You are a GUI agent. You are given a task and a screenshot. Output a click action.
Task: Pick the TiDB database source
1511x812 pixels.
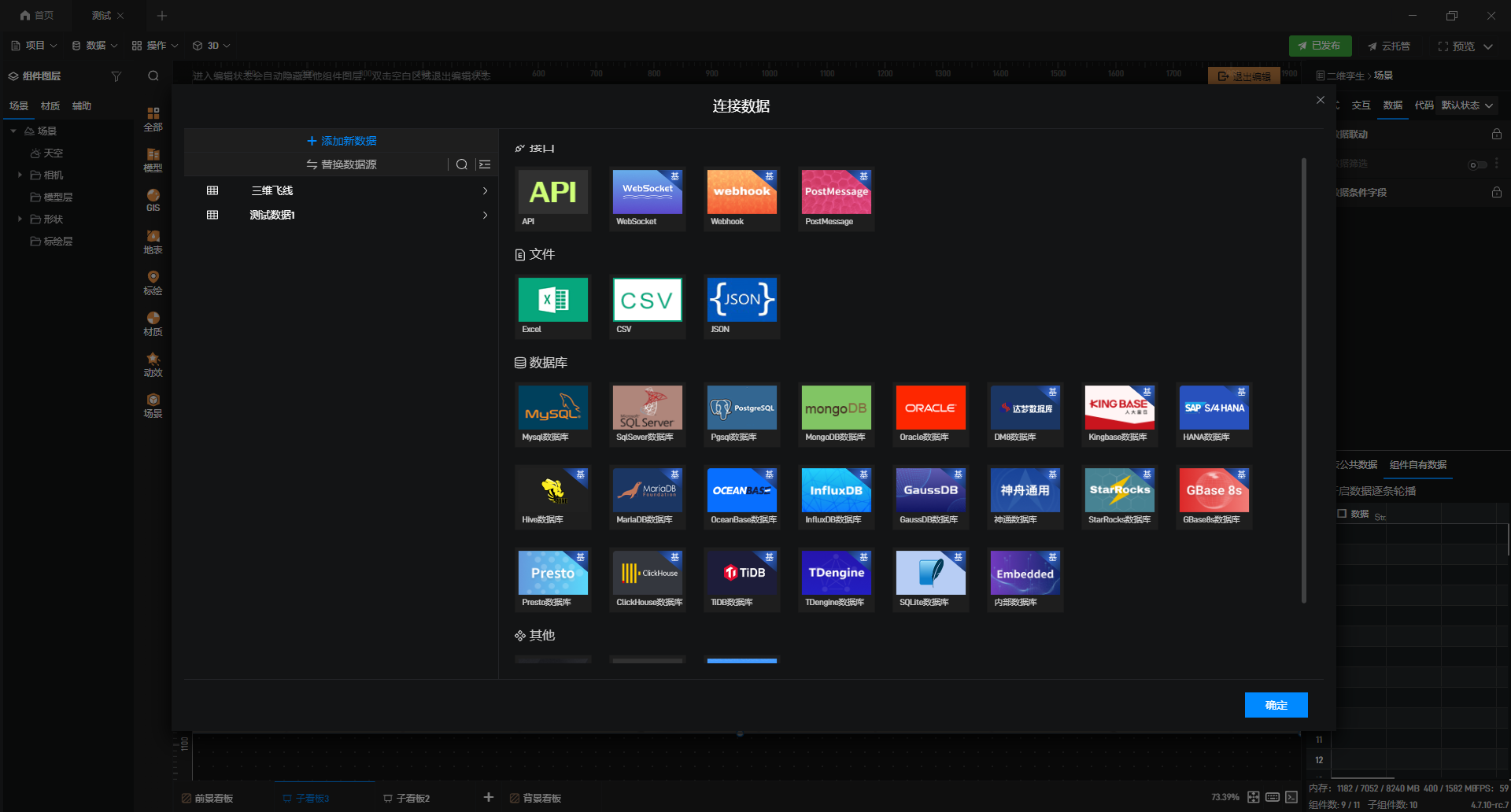(x=742, y=580)
